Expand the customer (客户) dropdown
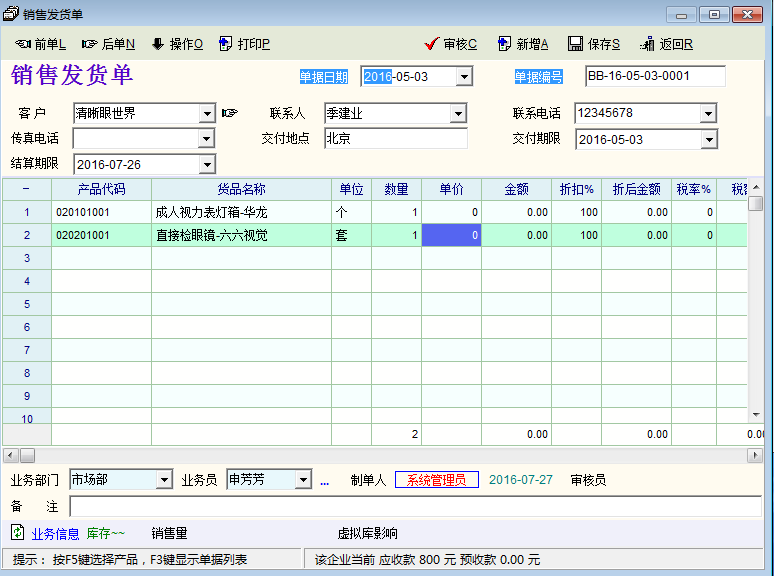 click(x=207, y=114)
